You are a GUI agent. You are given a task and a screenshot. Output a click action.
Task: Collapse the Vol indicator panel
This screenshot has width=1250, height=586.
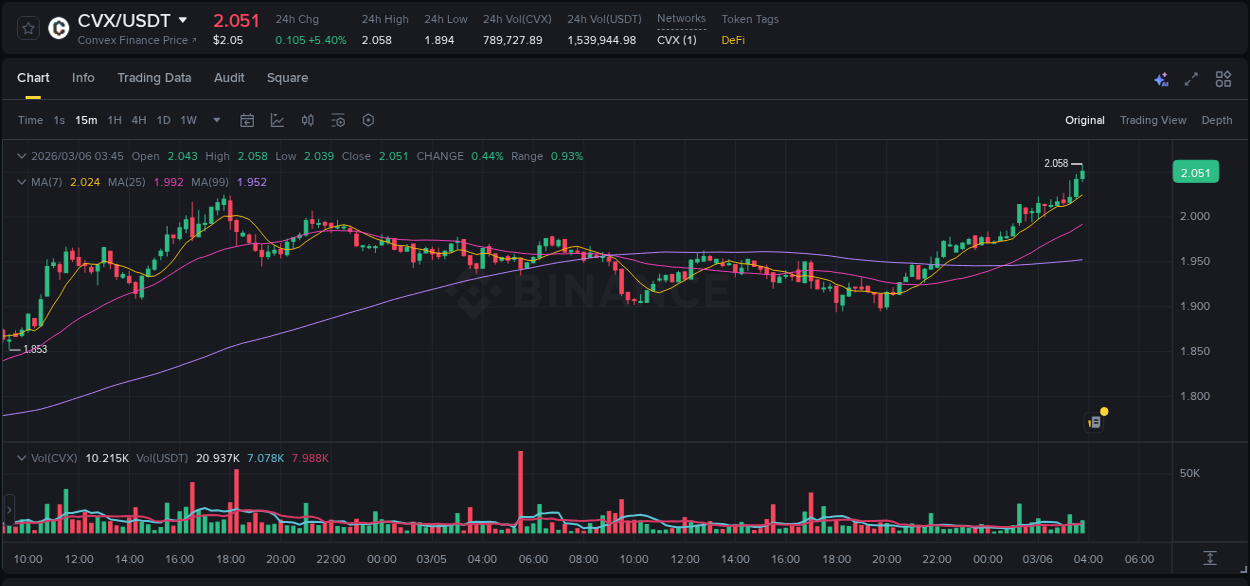tap(20, 456)
